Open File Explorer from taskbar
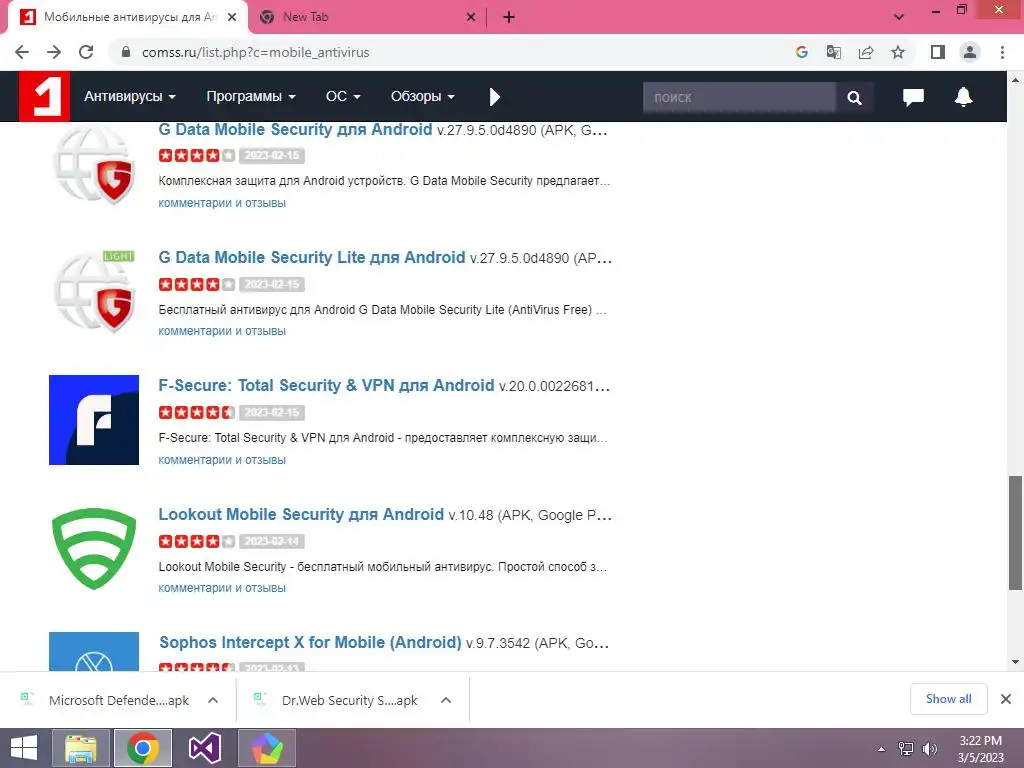 point(82,748)
